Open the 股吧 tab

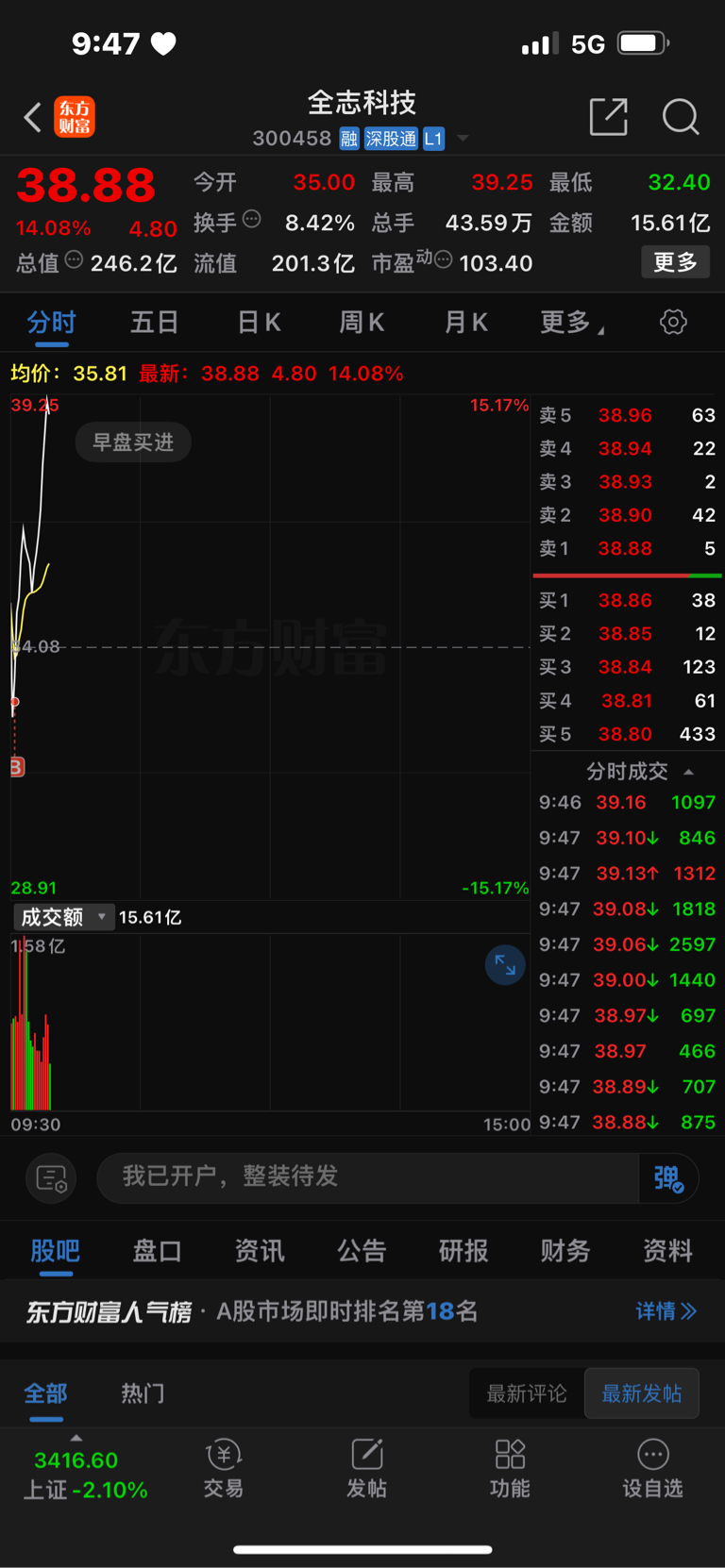click(55, 1251)
